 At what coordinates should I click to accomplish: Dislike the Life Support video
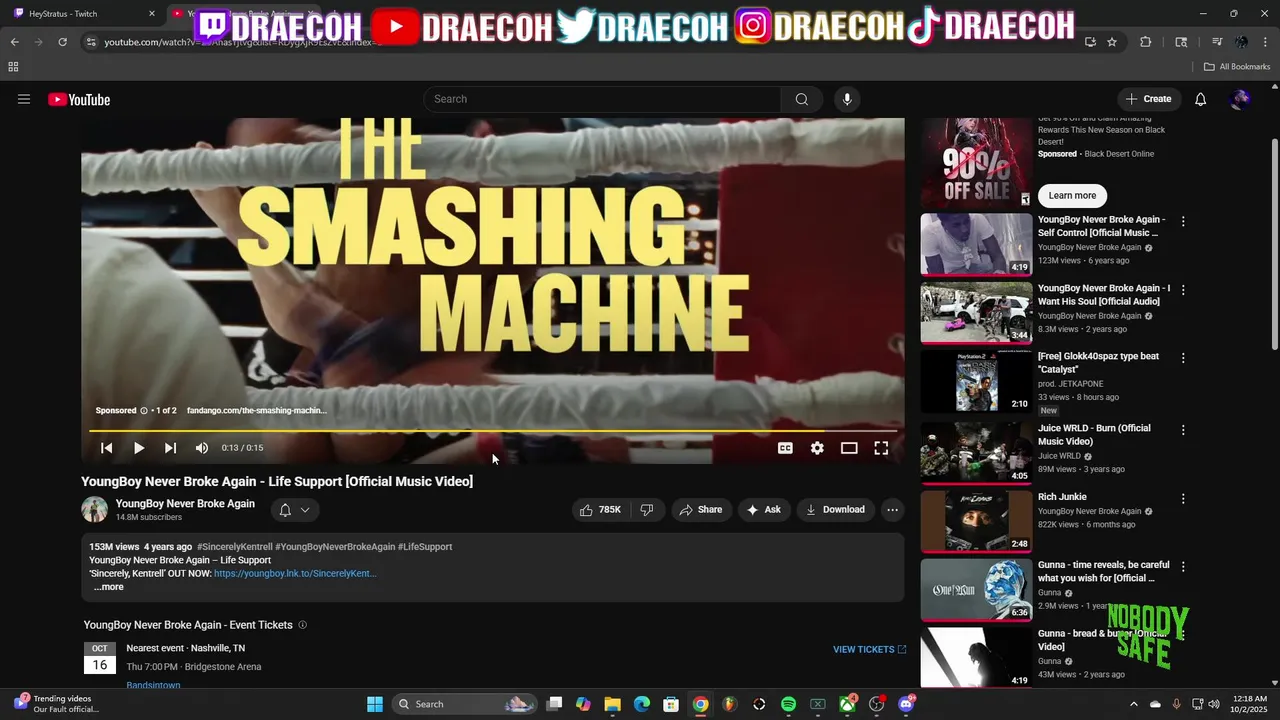click(647, 510)
